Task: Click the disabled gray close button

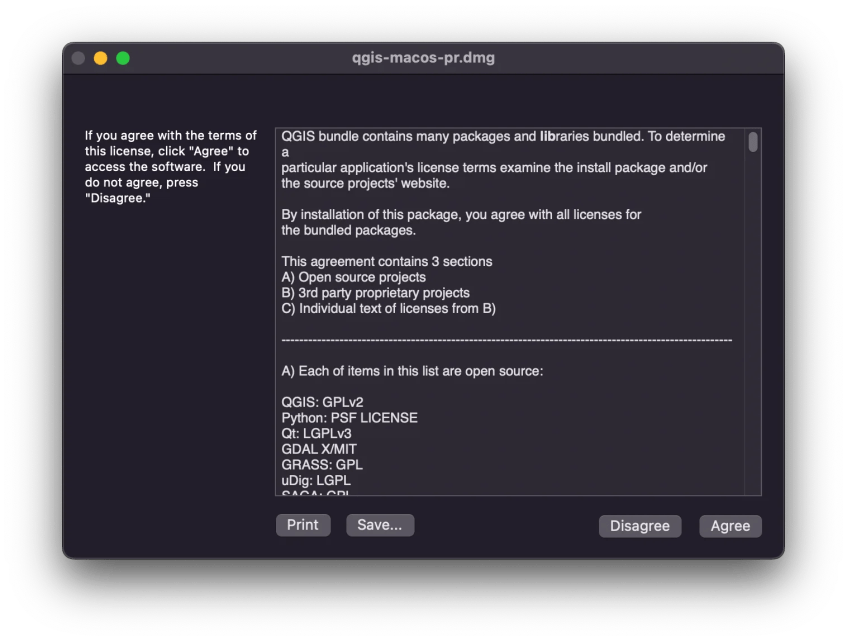Action: 78,58
